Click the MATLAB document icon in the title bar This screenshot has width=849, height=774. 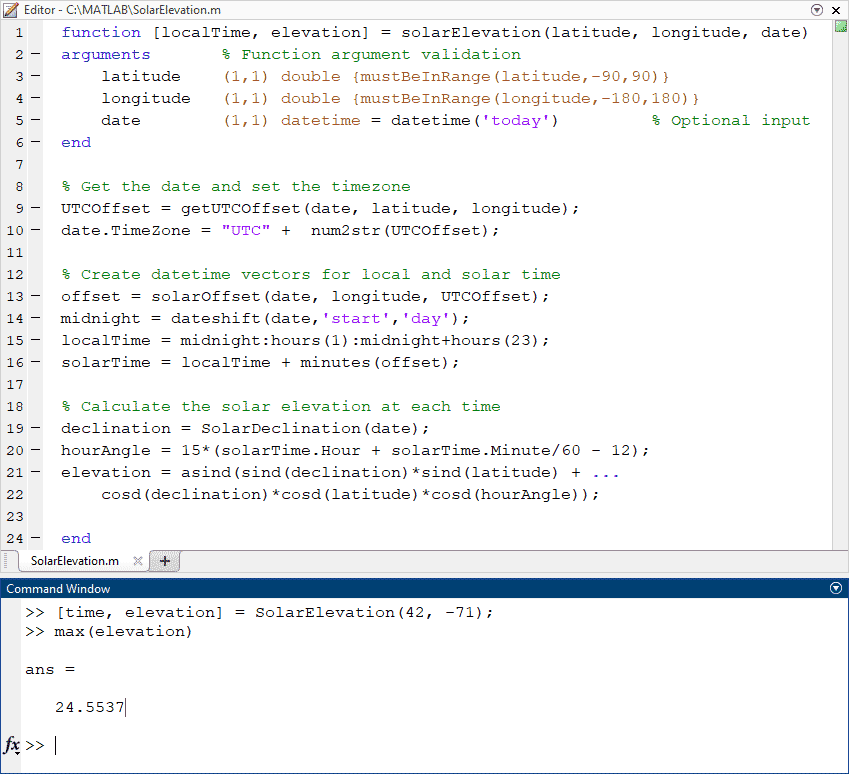pos(10,9)
